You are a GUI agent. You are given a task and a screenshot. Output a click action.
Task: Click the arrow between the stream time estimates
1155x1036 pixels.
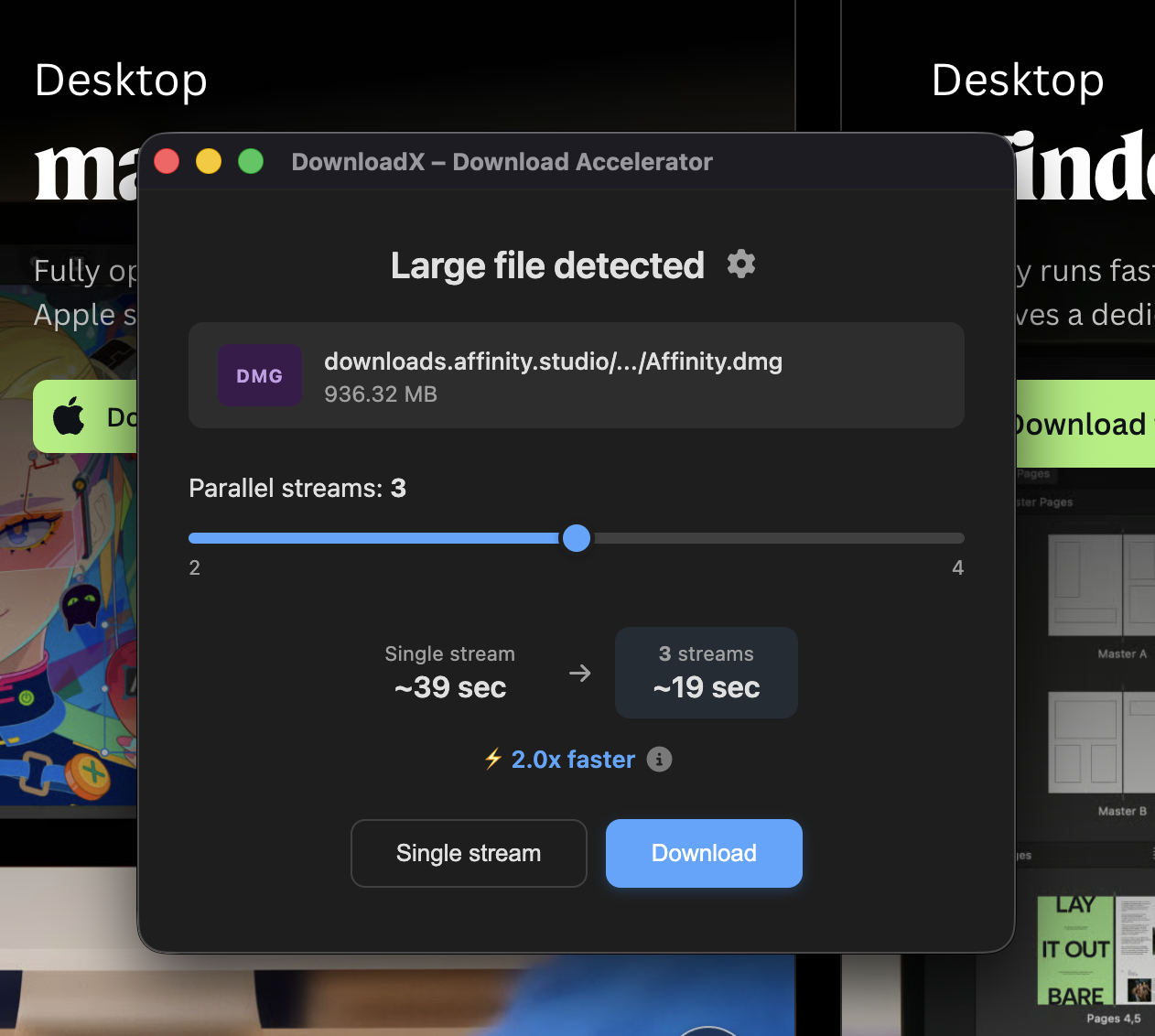pos(579,673)
